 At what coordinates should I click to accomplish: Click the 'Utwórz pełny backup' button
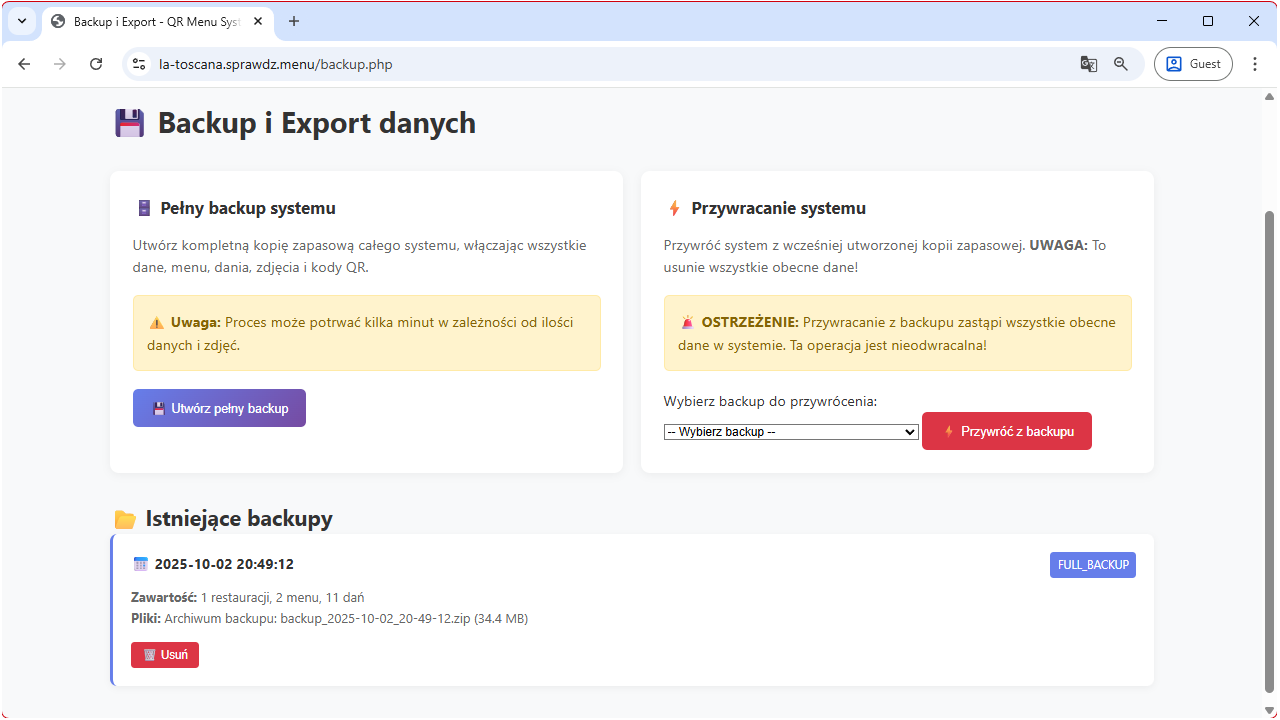219,407
